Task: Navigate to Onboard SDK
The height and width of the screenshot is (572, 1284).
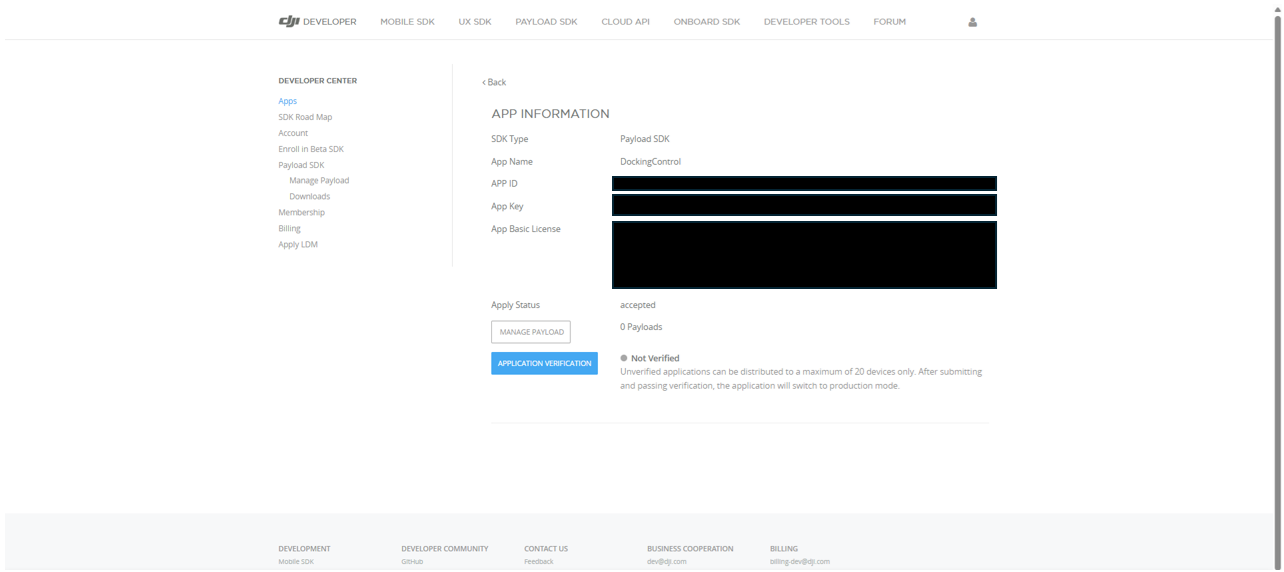Action: [706, 22]
